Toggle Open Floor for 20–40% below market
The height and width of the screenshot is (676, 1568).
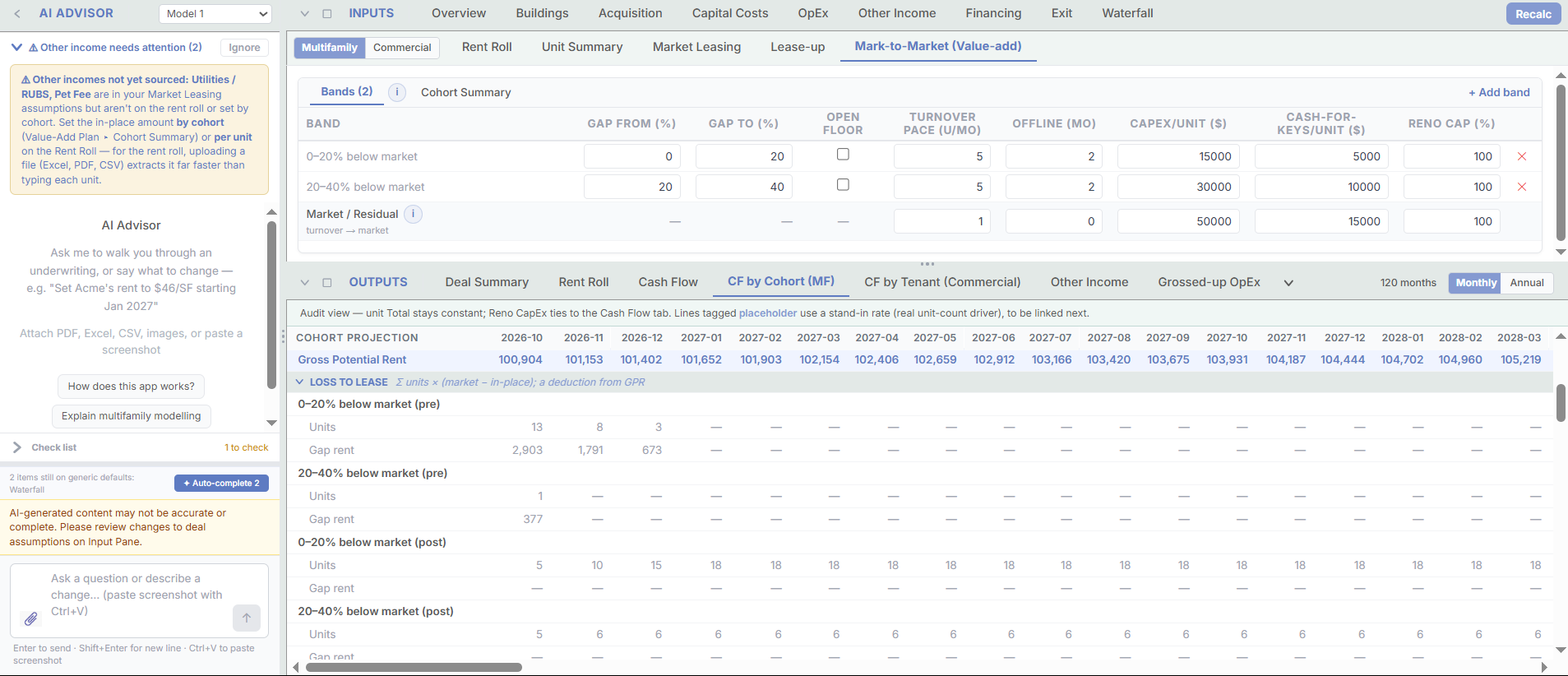843,185
